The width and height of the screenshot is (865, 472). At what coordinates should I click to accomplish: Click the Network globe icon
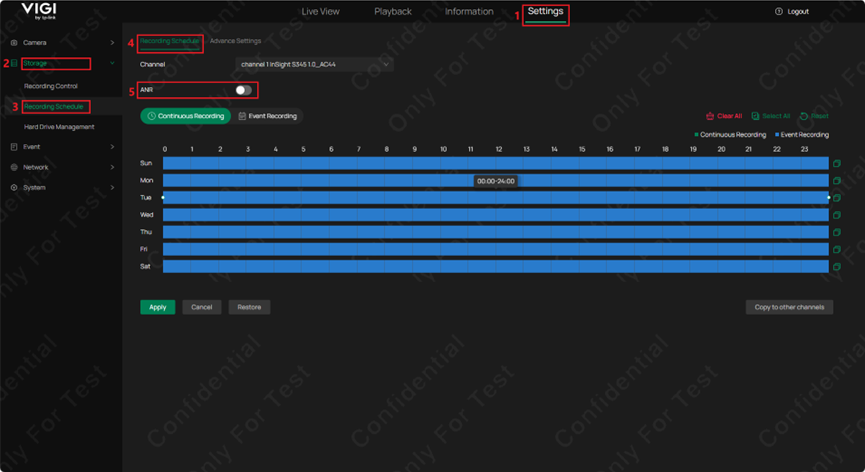click(x=14, y=167)
